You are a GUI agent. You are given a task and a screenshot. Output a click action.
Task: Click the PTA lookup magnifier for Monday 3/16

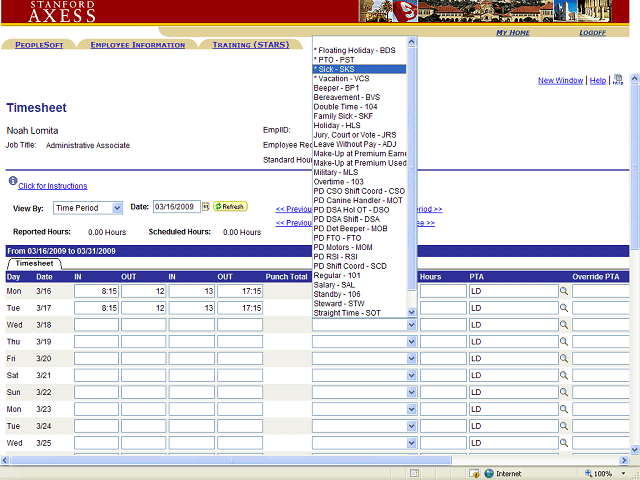(564, 291)
